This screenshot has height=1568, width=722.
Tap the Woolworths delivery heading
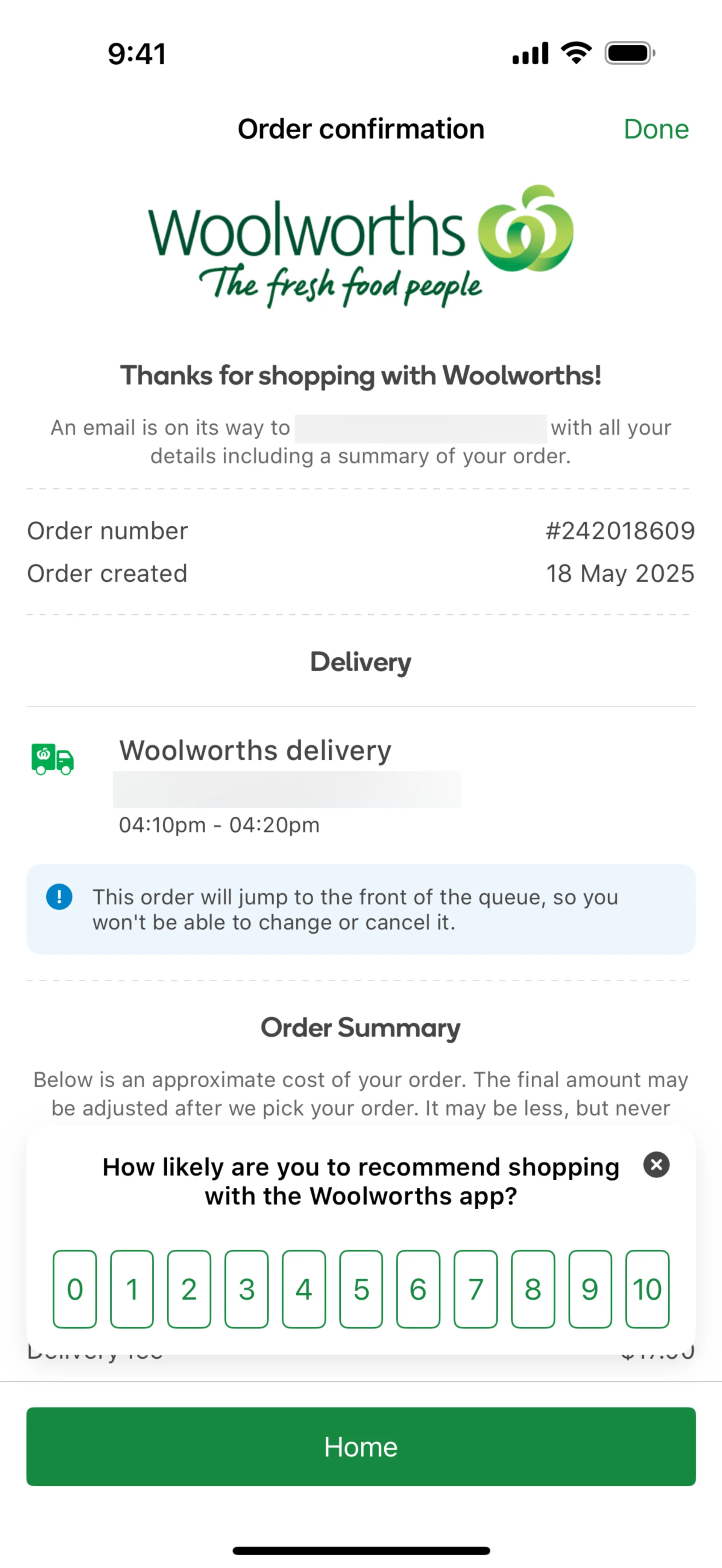coord(255,750)
